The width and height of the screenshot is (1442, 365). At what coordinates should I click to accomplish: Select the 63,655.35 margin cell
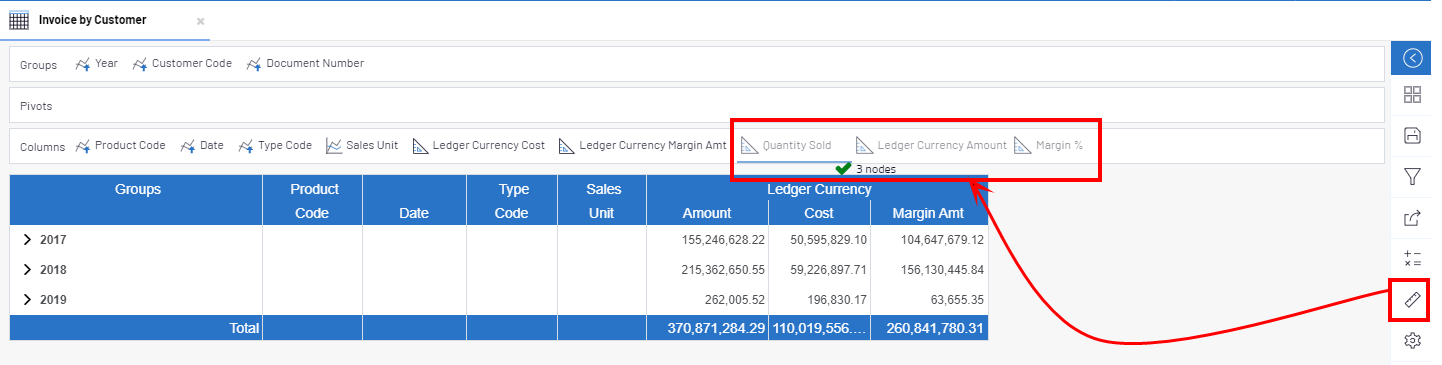coord(929,300)
